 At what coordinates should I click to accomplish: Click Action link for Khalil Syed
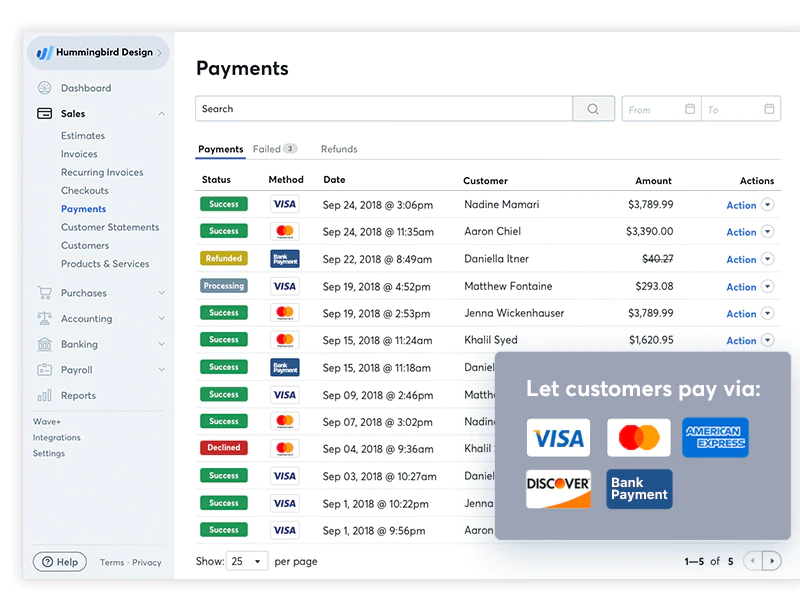point(741,340)
